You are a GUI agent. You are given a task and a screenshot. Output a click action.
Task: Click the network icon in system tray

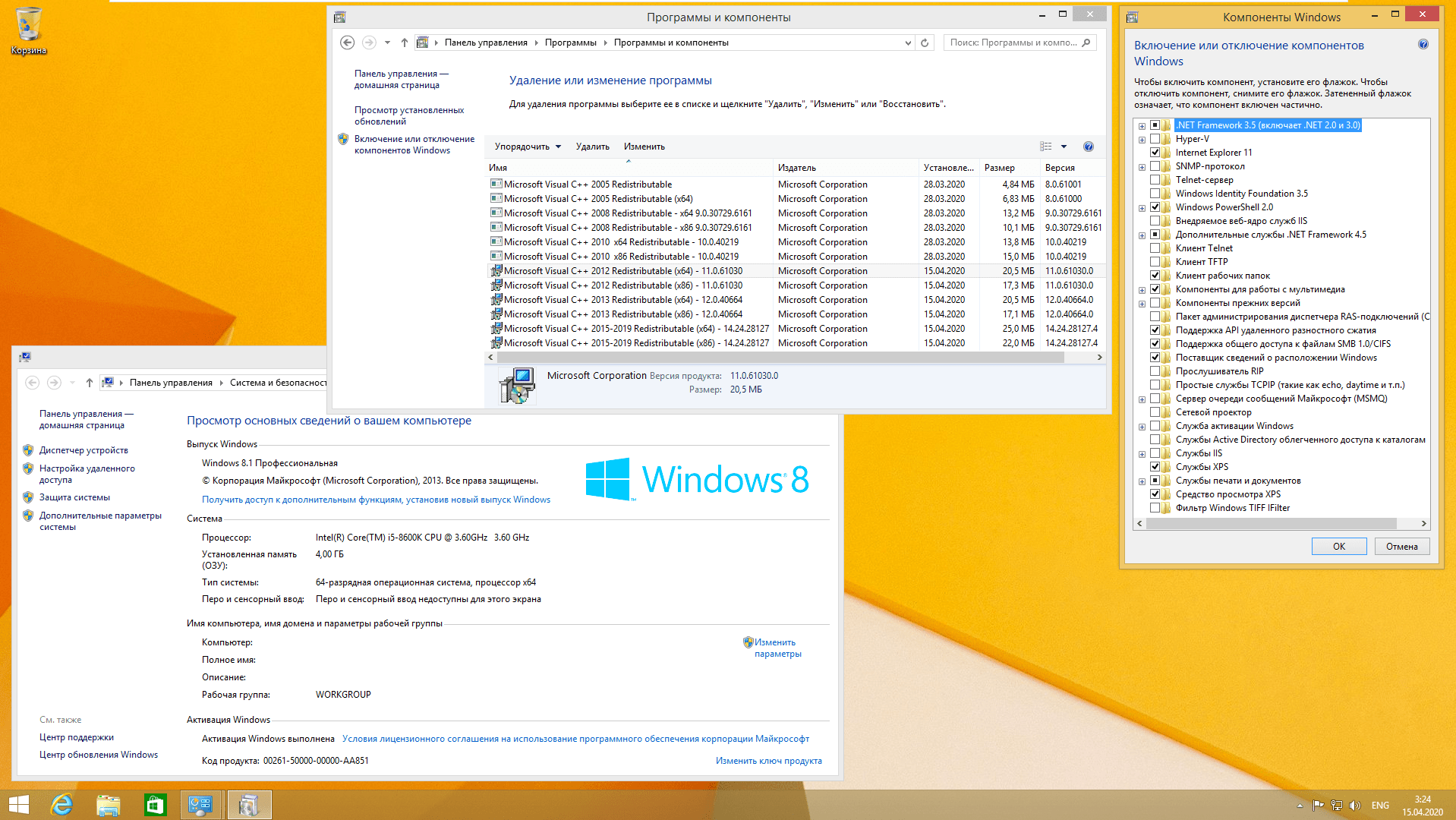(1337, 806)
